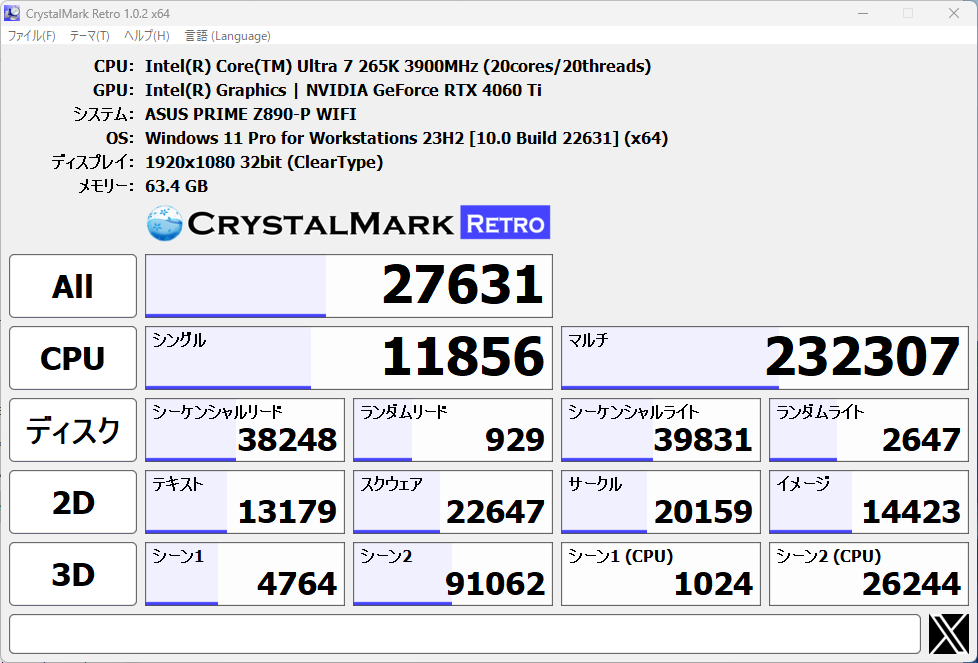The width and height of the screenshot is (978, 663).
Task: Open the 言語 (Language) menu
Action: pos(228,36)
